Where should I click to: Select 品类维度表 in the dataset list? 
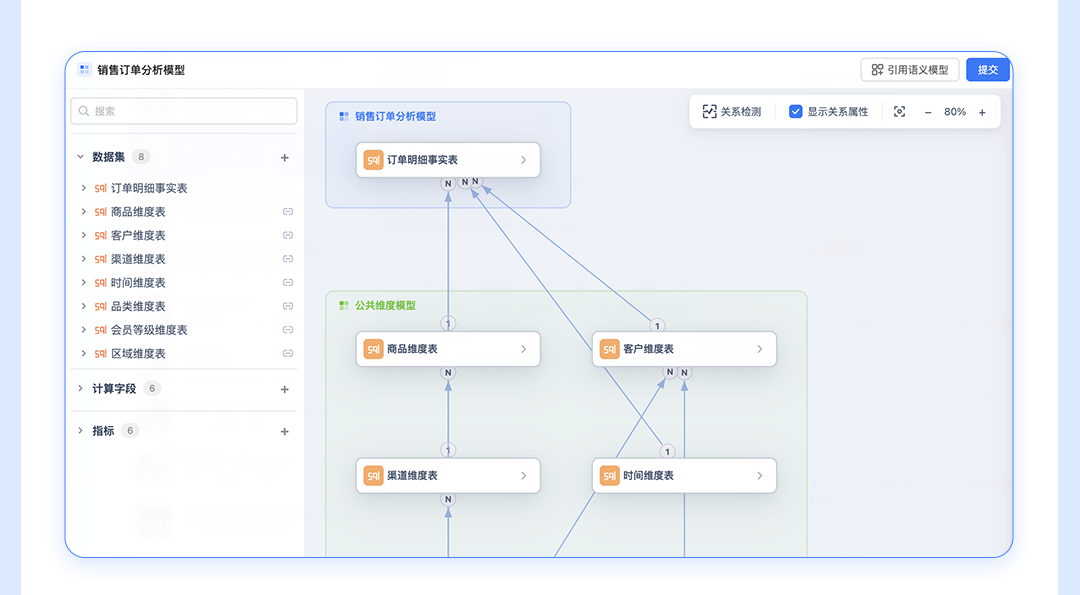point(138,306)
